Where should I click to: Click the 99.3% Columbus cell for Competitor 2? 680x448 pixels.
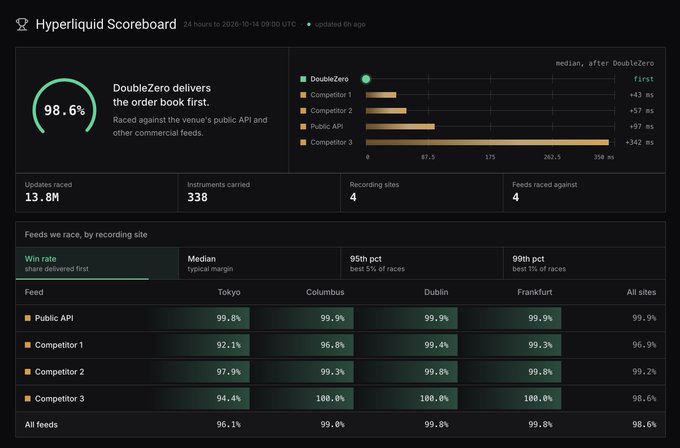click(x=303, y=372)
